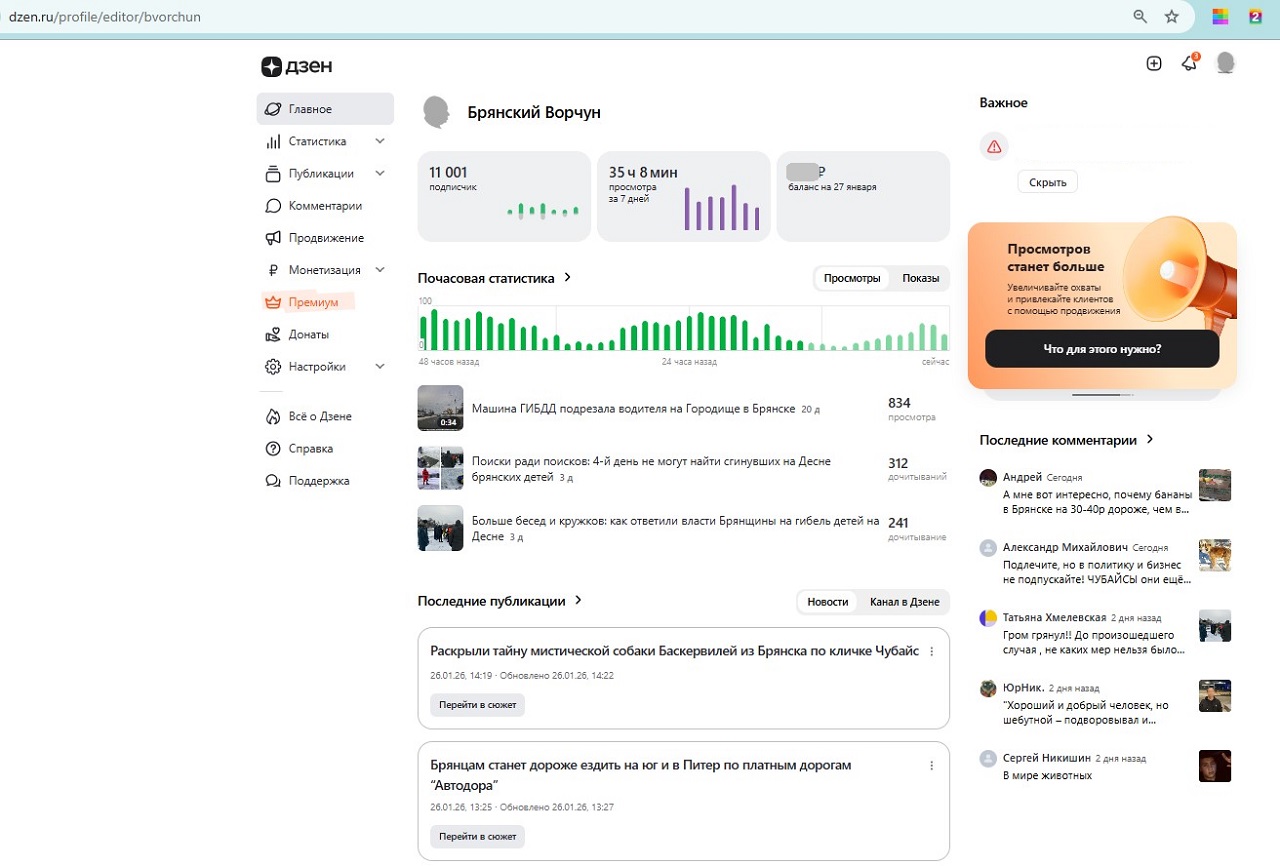Select Просмотры in hourly statistics toggle

[x=852, y=278]
